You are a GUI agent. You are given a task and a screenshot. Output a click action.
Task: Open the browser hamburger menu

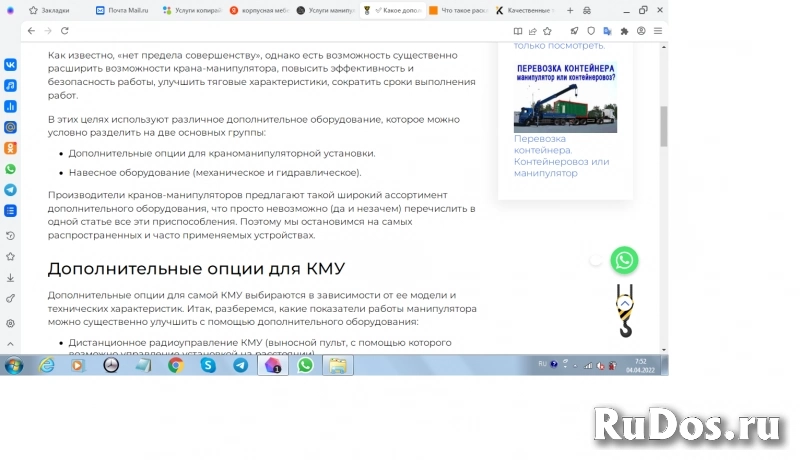pyautogui.click(x=658, y=31)
